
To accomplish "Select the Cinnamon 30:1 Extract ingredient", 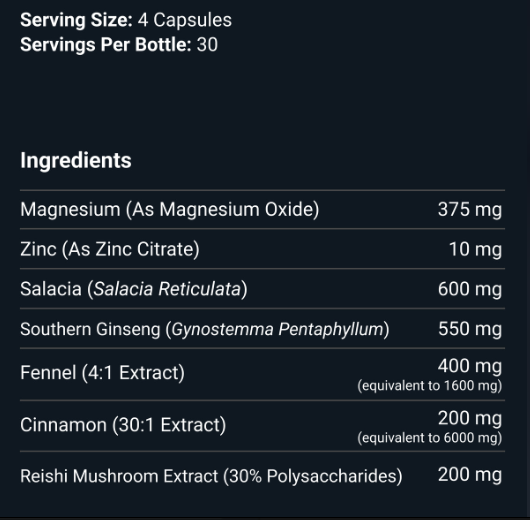I will (123, 425).
